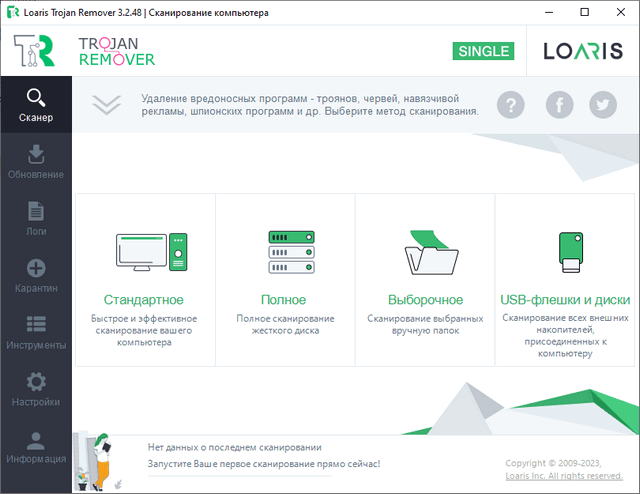Open the Quarantine (Карантин) section
The width and height of the screenshot is (640, 494).
coord(35,276)
